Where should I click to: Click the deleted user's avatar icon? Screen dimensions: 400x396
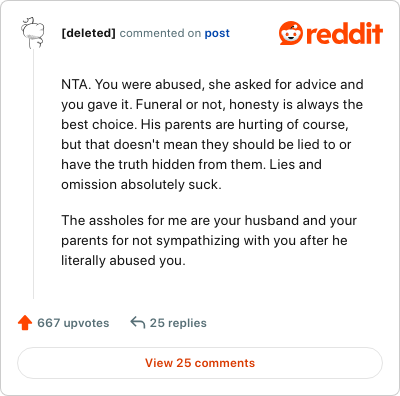click(x=33, y=33)
